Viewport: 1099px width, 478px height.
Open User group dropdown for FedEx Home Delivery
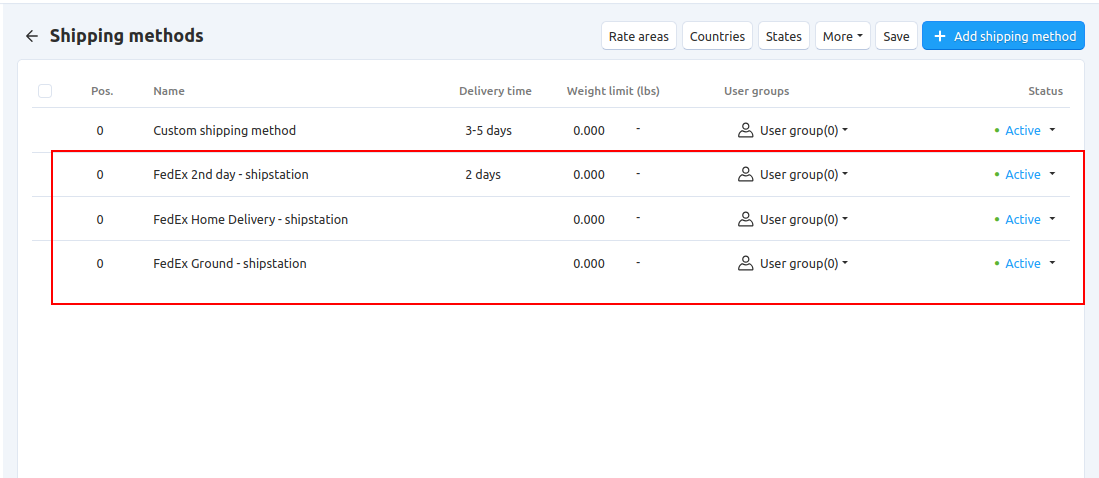[803, 219]
